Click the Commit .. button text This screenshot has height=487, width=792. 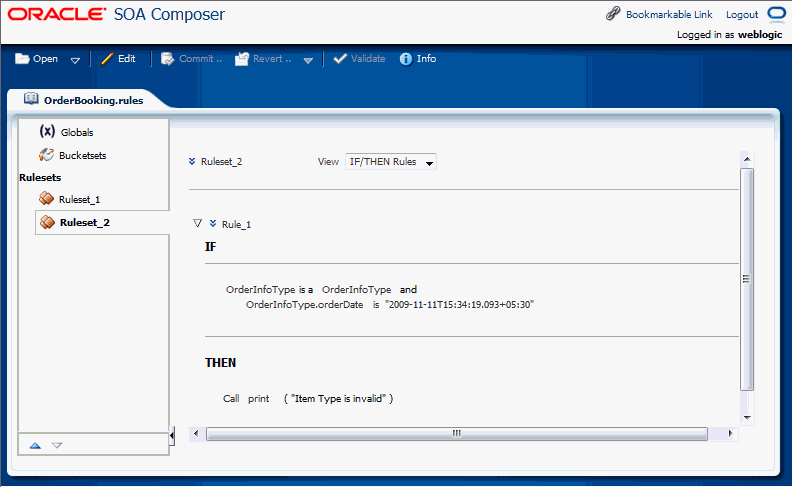[x=200, y=59]
